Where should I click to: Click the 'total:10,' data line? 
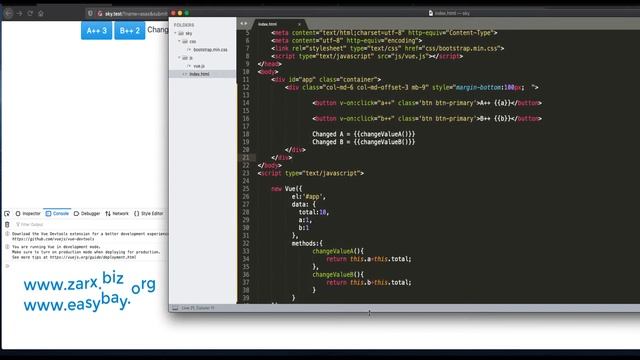313,212
